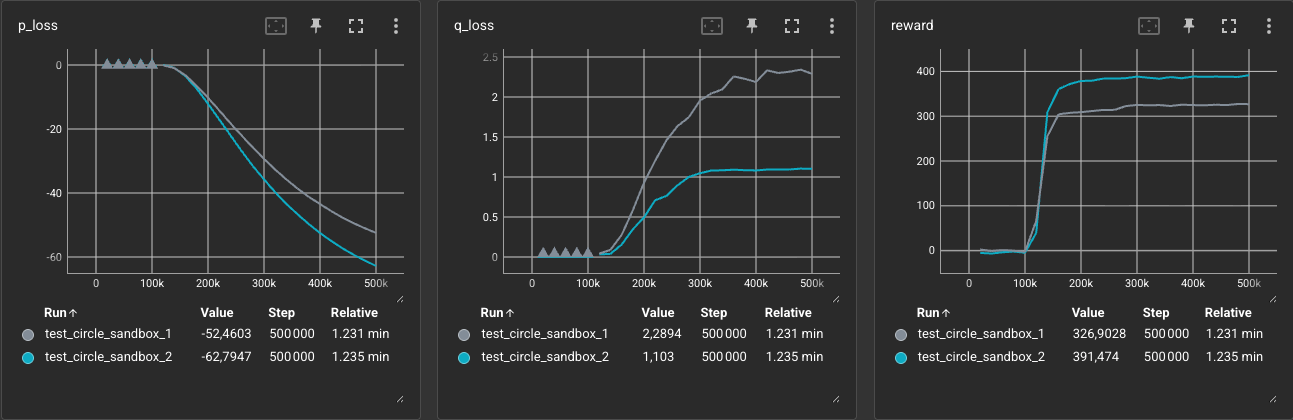Click value 2,2894 in q_loss table
Screen dimensions: 1293x420
click(661, 334)
